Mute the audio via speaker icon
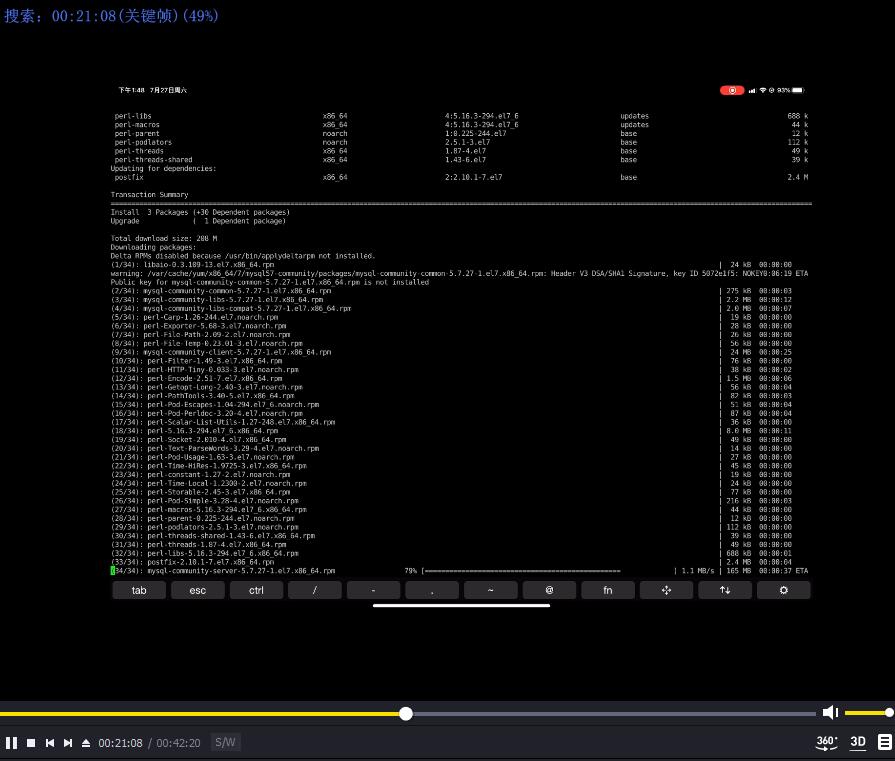 [830, 713]
